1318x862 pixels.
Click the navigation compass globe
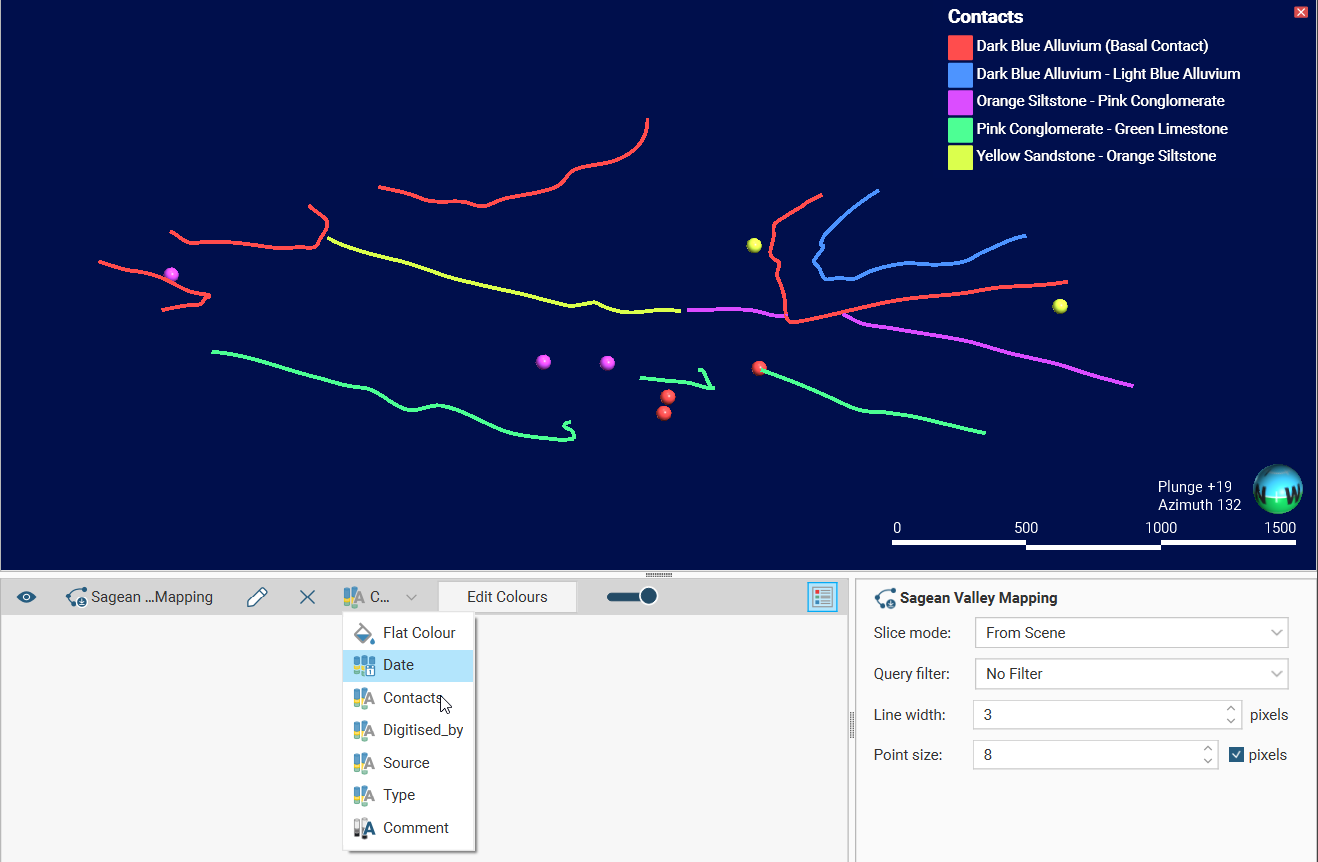click(1277, 489)
